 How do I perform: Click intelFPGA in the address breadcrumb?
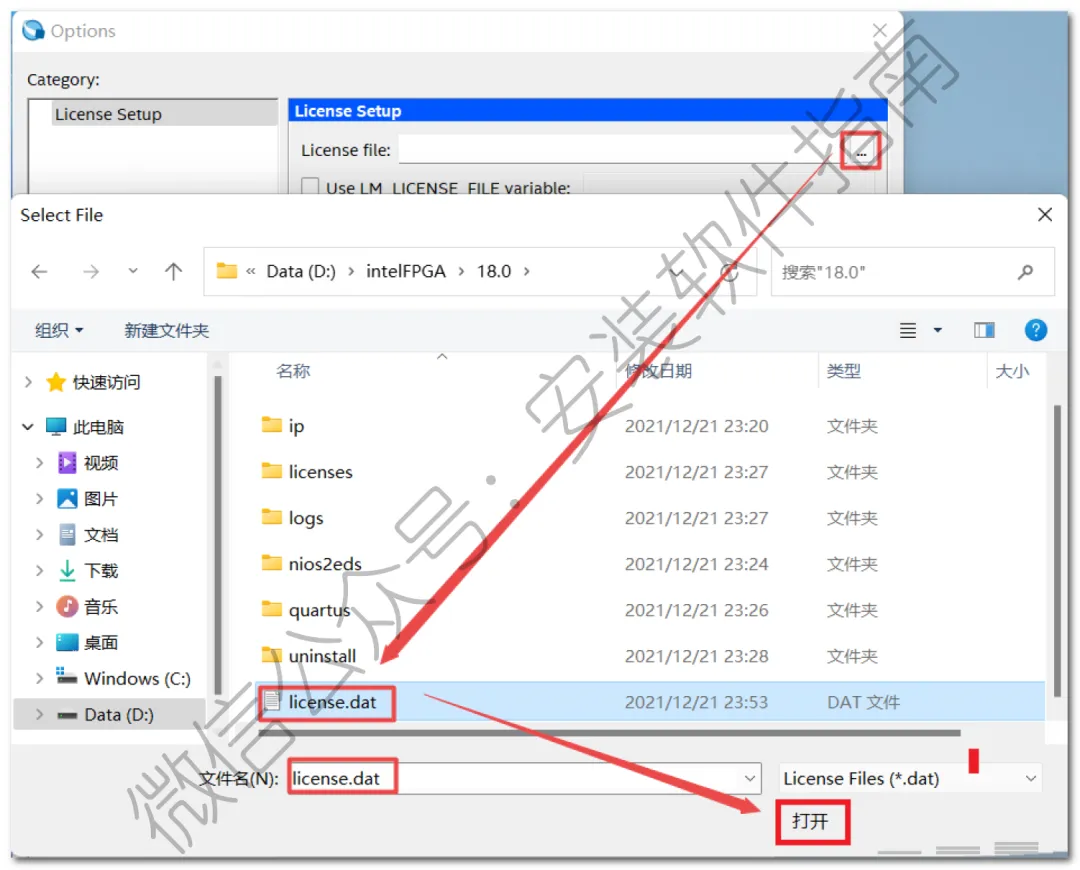[x=406, y=271]
